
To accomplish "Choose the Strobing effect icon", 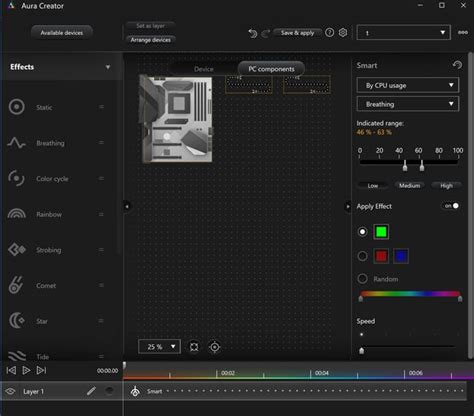I will [x=17, y=249].
